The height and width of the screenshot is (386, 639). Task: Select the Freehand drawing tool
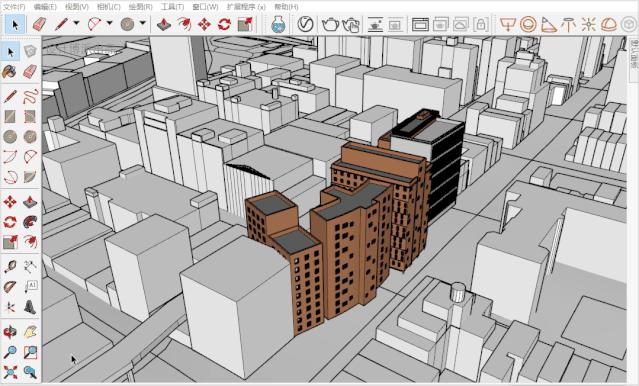pos(30,96)
